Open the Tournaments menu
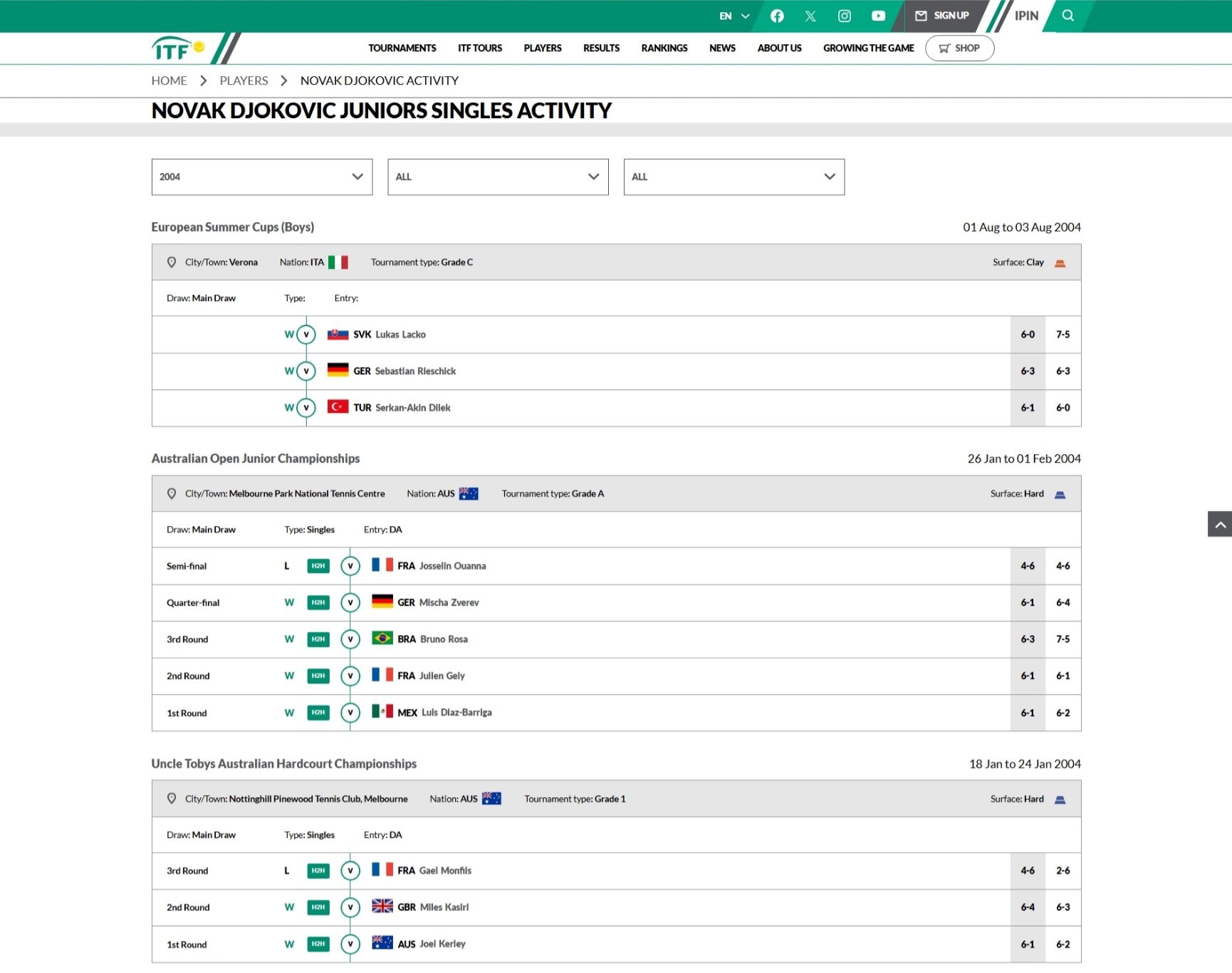Image resolution: width=1232 pixels, height=973 pixels. click(x=402, y=48)
